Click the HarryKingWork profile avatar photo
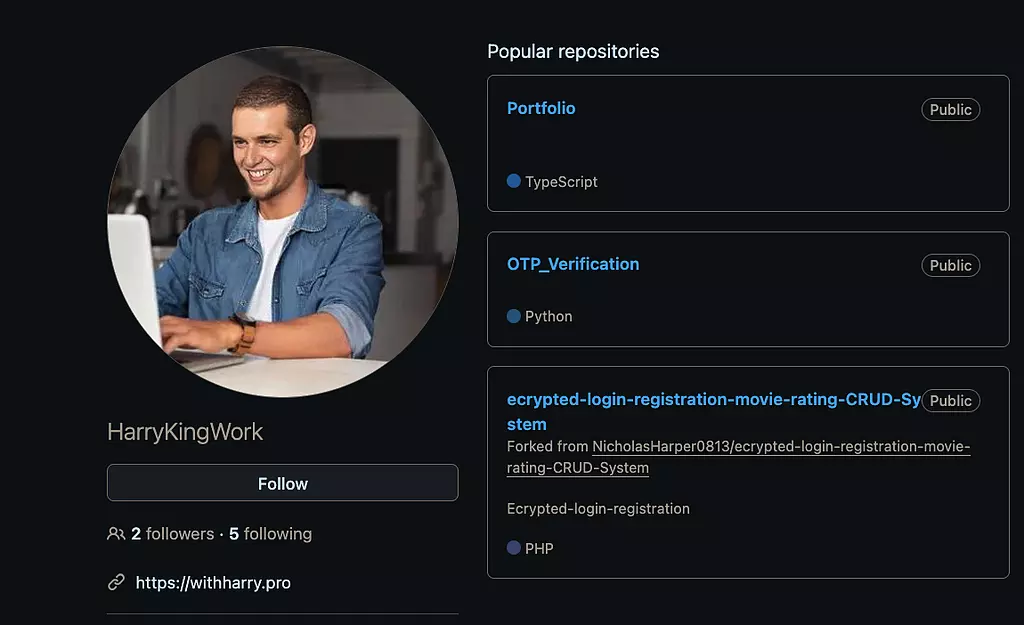Screen dimensions: 1024x625 click(x=283, y=222)
